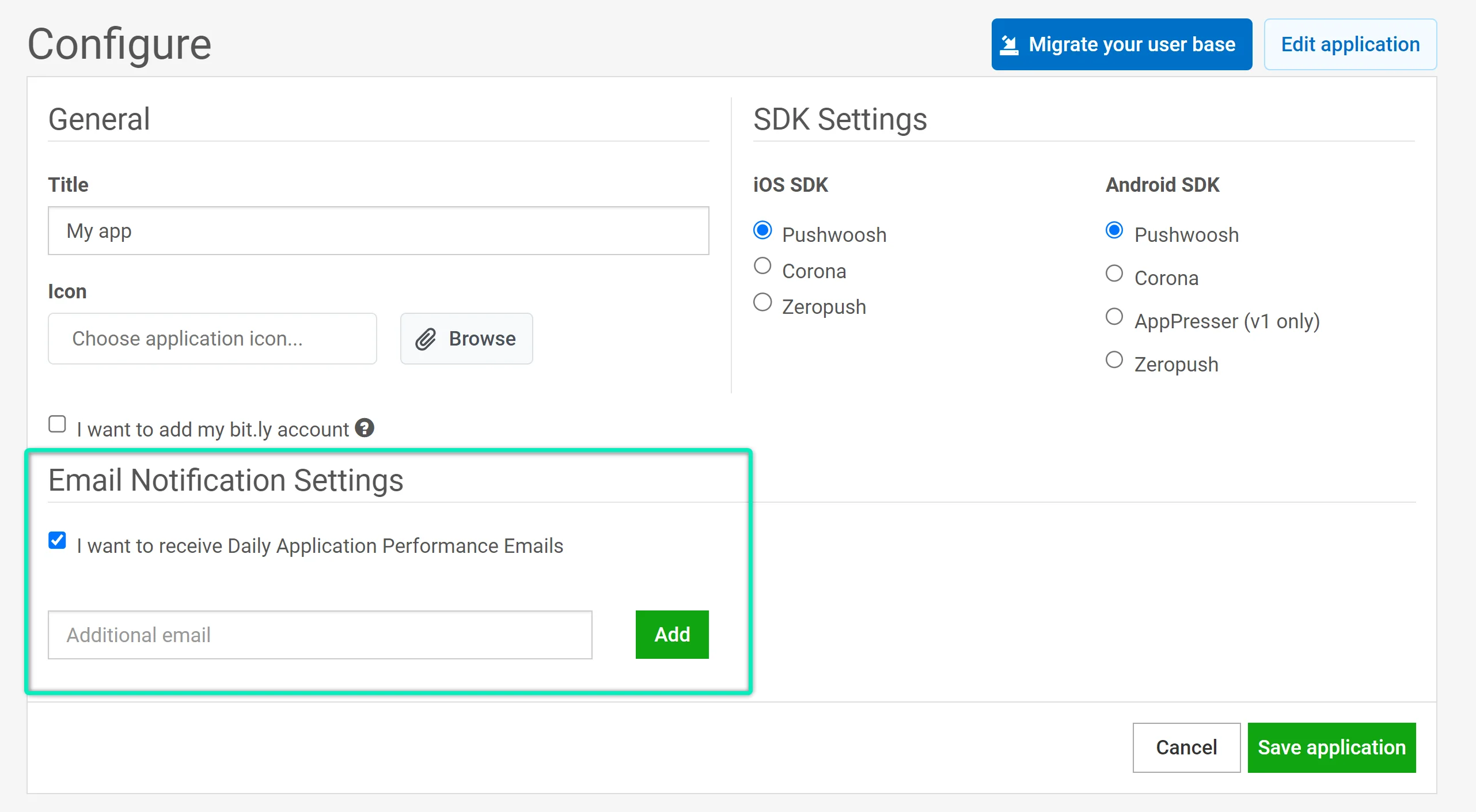Save the application settings
This screenshot has width=1476, height=812.
click(x=1331, y=748)
